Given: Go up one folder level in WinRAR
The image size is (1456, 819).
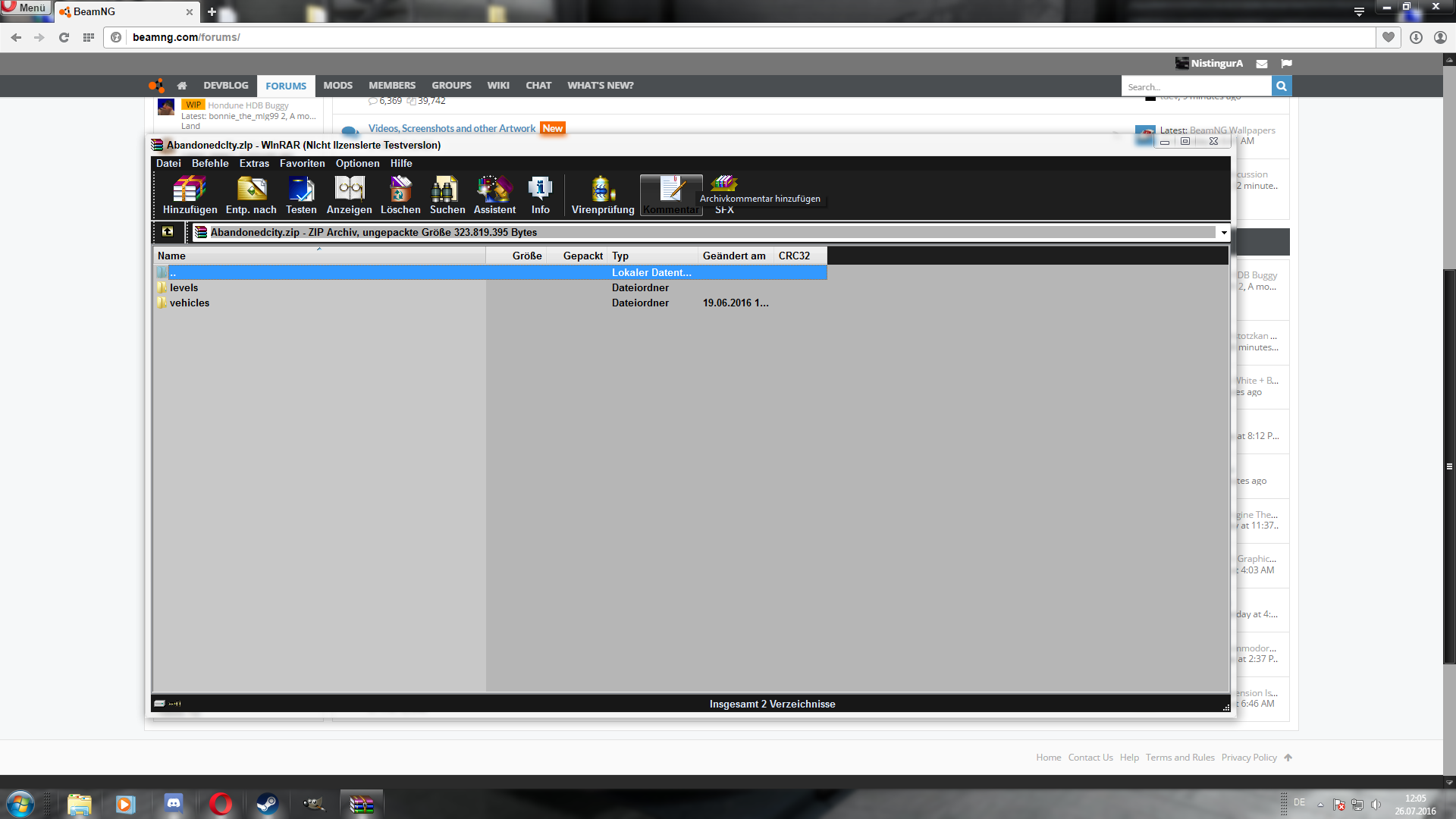Looking at the screenshot, I should click(168, 232).
